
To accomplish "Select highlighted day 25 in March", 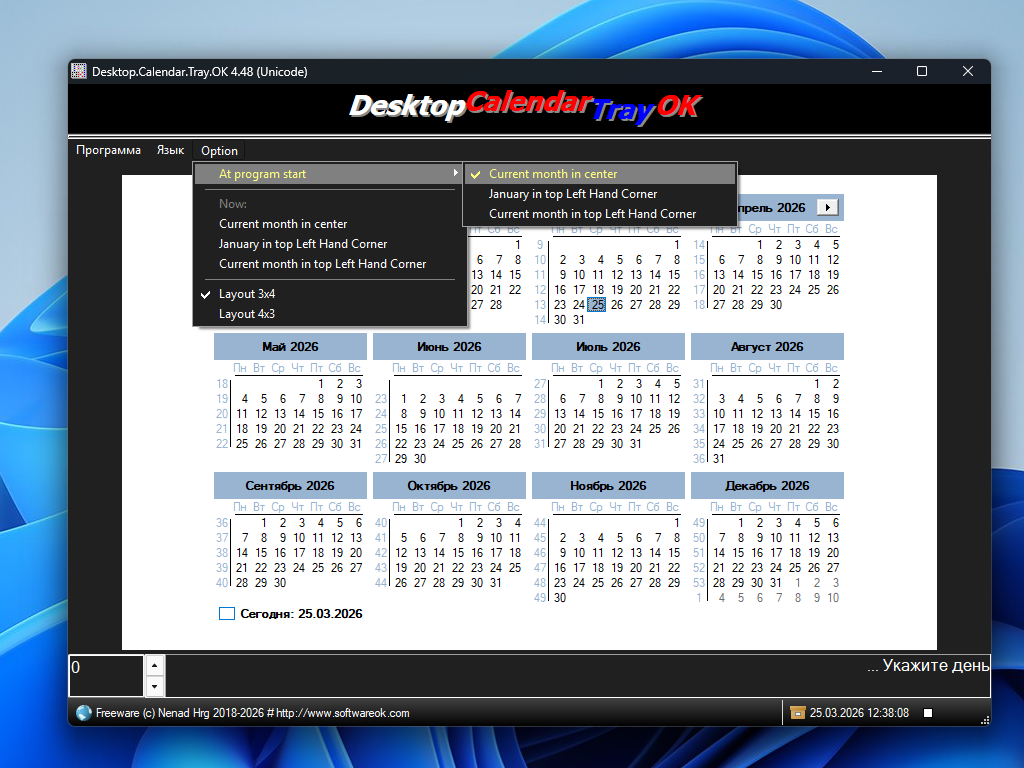I will tap(597, 305).
